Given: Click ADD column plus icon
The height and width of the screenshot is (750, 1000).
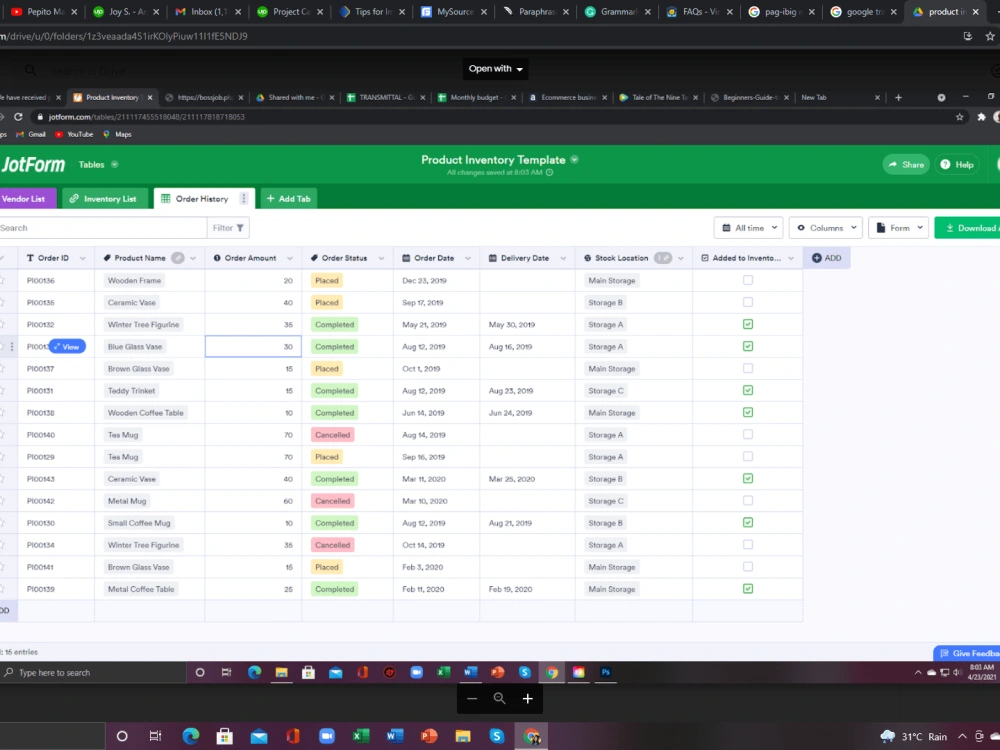Looking at the screenshot, I should [817, 258].
